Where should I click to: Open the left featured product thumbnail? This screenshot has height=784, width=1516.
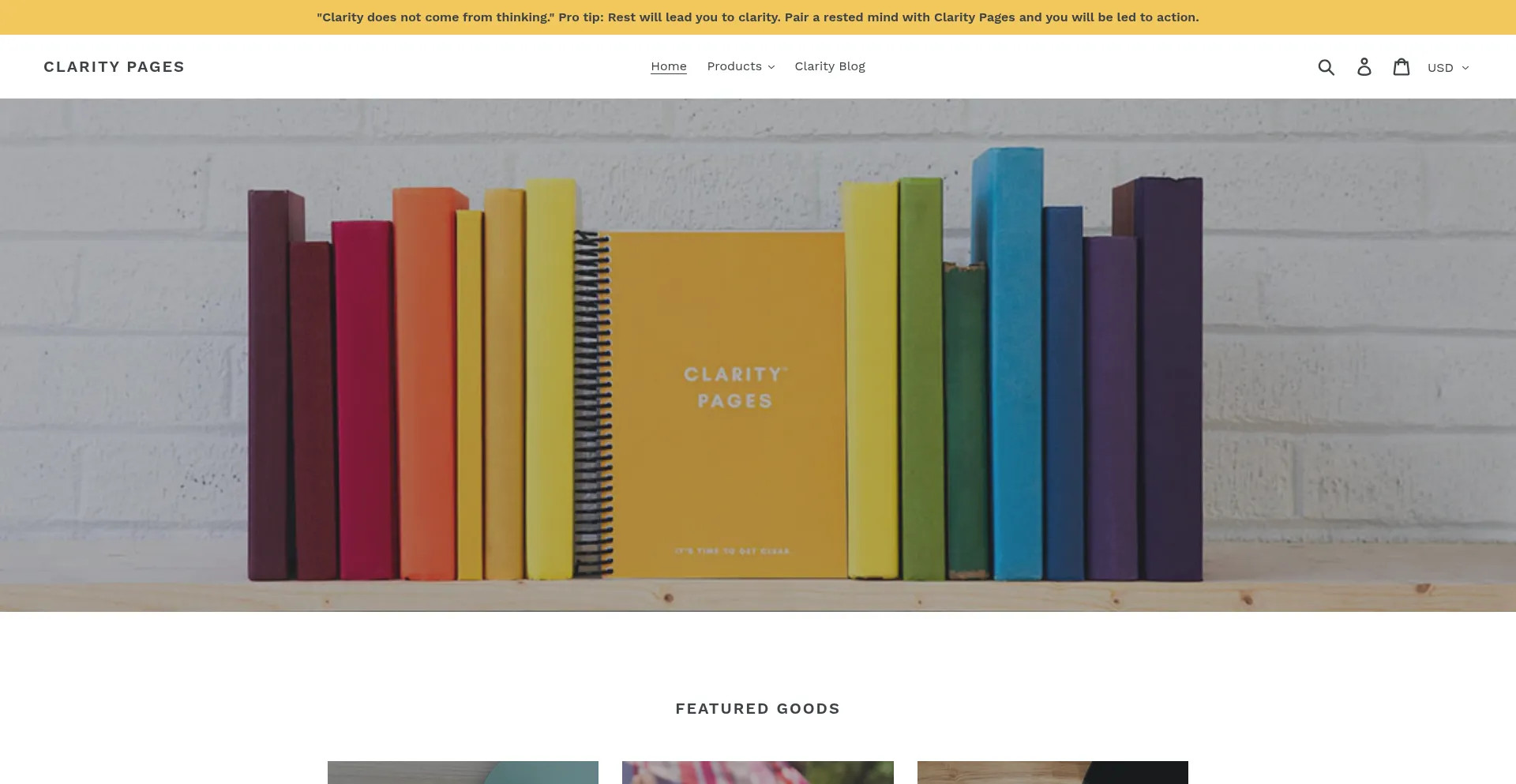463,772
